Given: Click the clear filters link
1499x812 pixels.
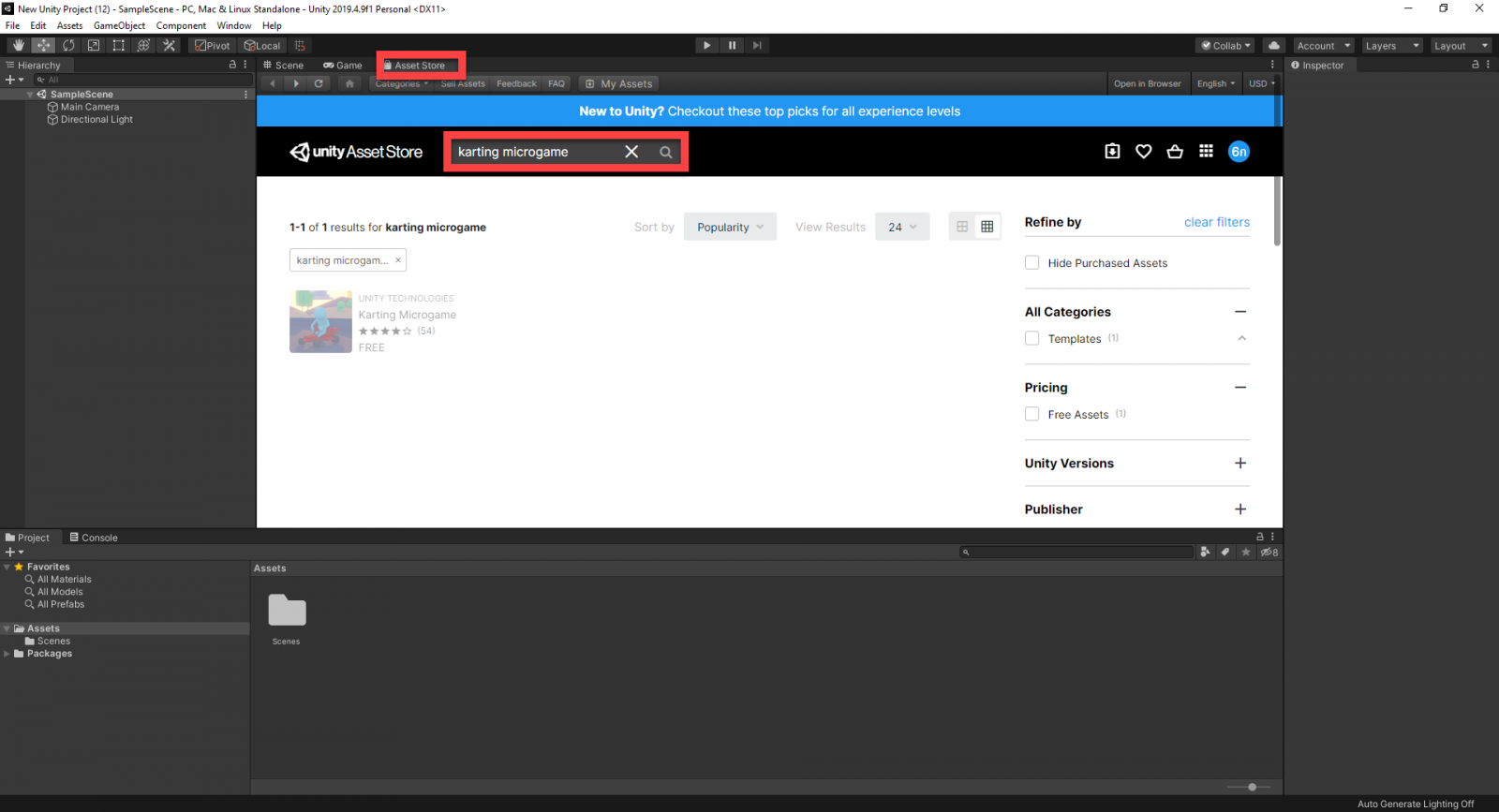Looking at the screenshot, I should point(1217,222).
